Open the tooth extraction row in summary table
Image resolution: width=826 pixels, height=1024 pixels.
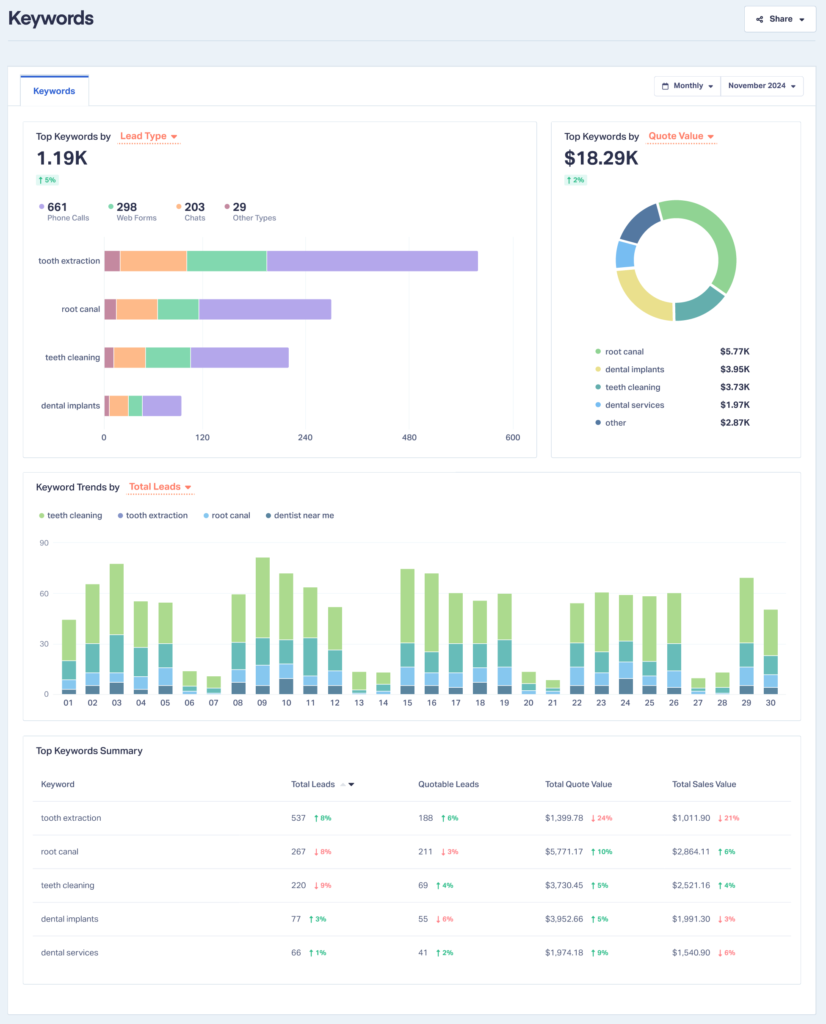412,818
